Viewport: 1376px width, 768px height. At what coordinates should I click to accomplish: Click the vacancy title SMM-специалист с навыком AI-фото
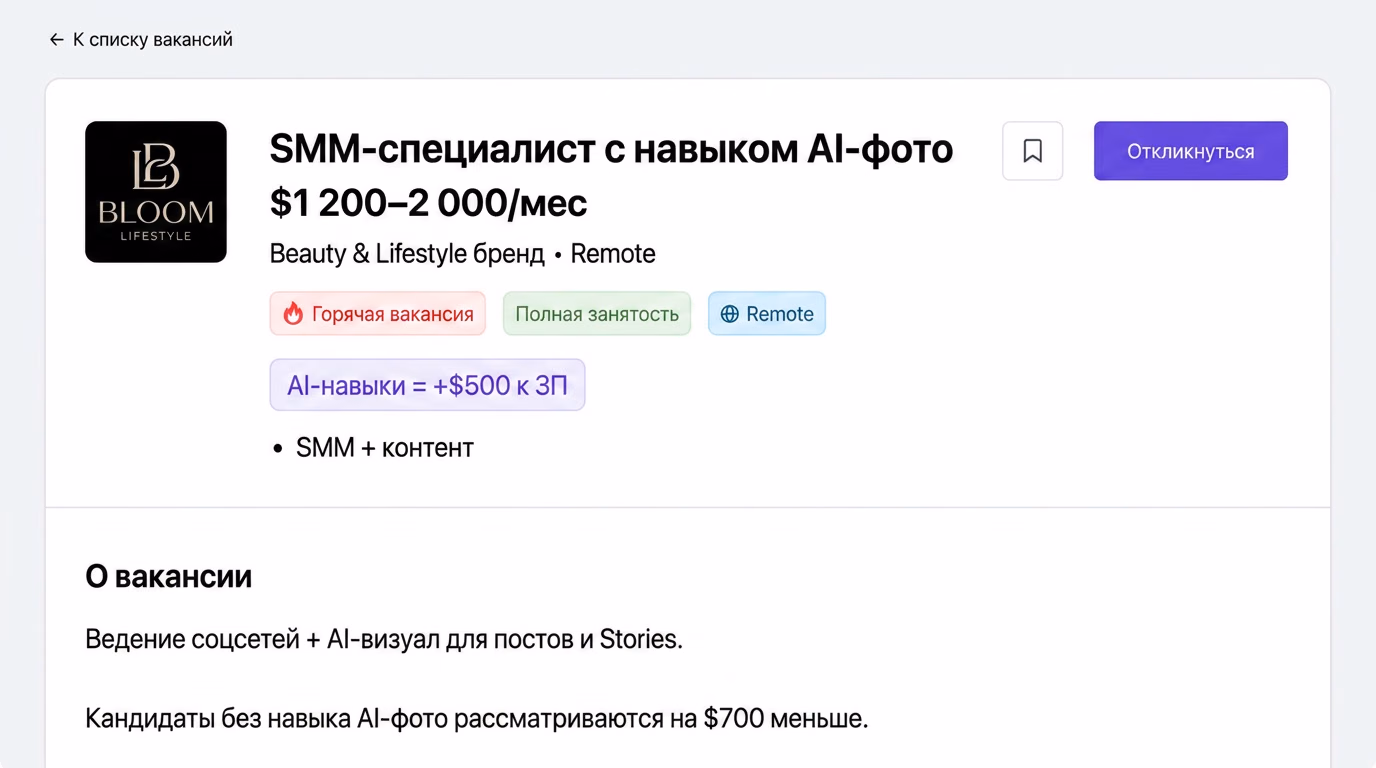[x=611, y=149]
